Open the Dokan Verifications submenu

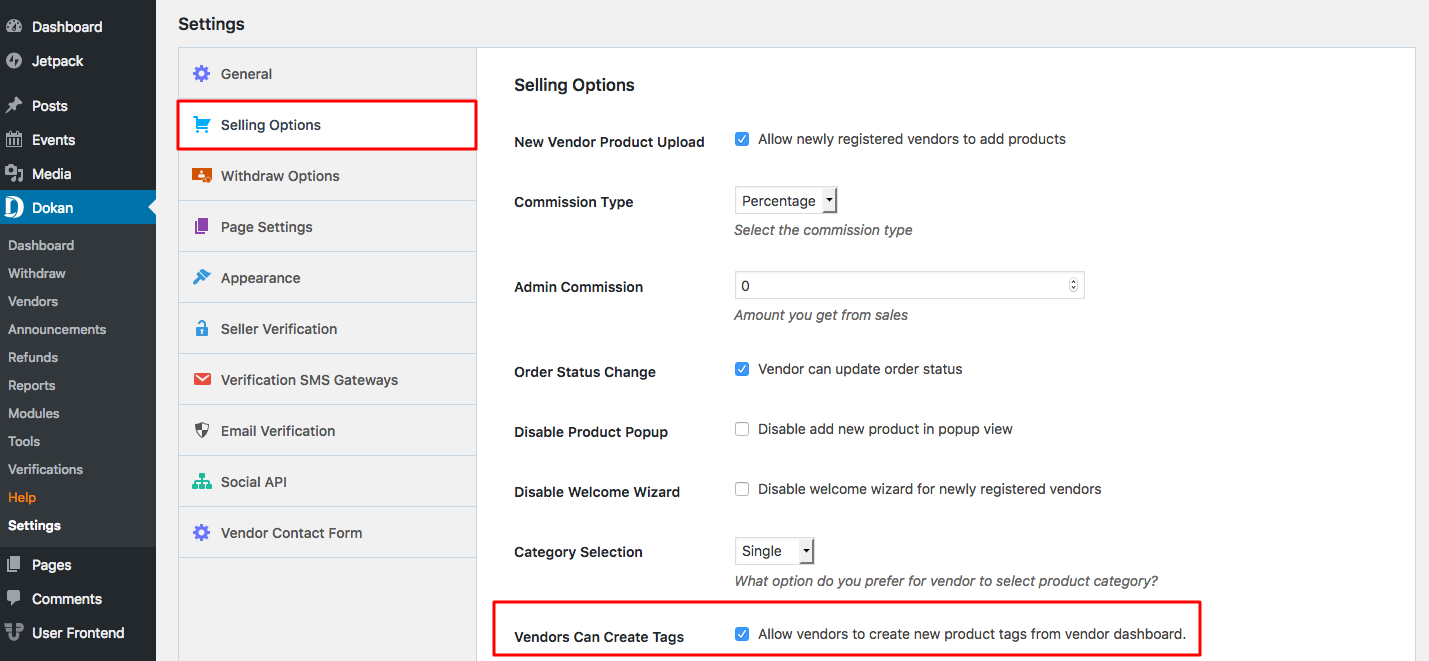[x=46, y=469]
